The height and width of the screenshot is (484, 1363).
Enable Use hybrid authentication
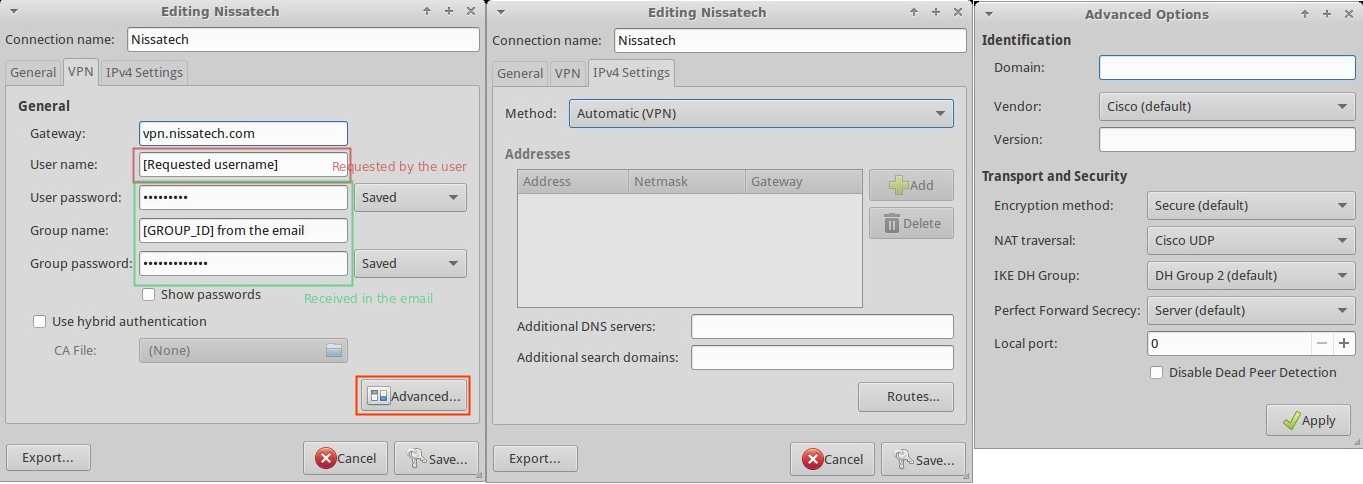pos(40,322)
